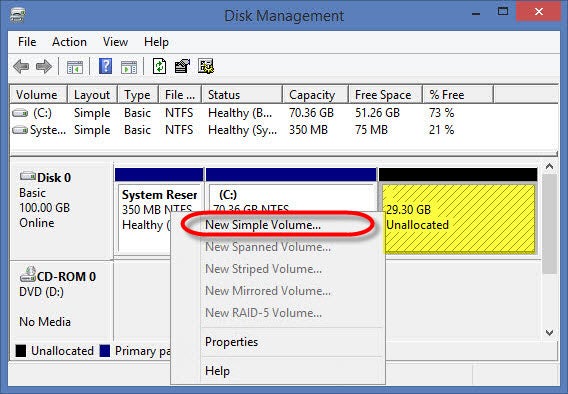This screenshot has height=394, width=568.
Task: Click the CD-ROM 0 label
Action: click(66, 277)
